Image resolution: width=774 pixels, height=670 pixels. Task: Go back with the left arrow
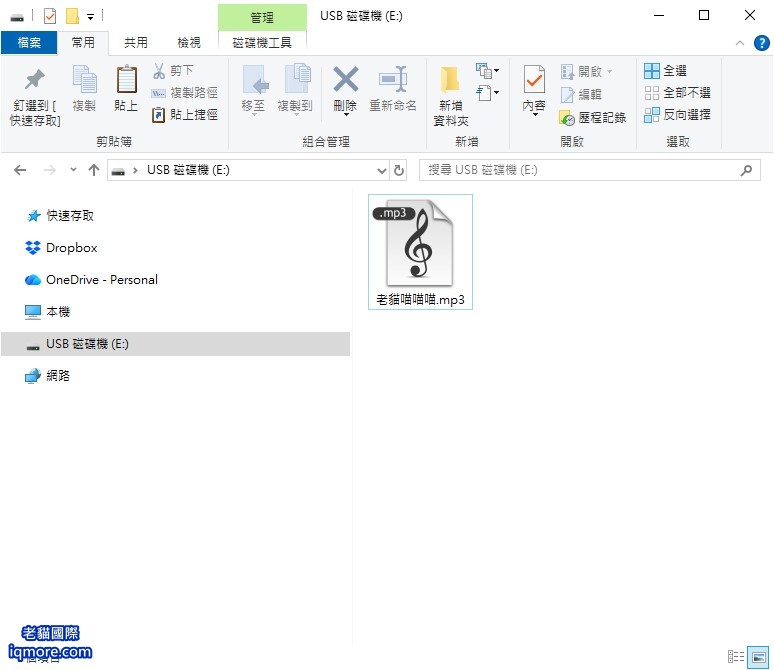20,170
